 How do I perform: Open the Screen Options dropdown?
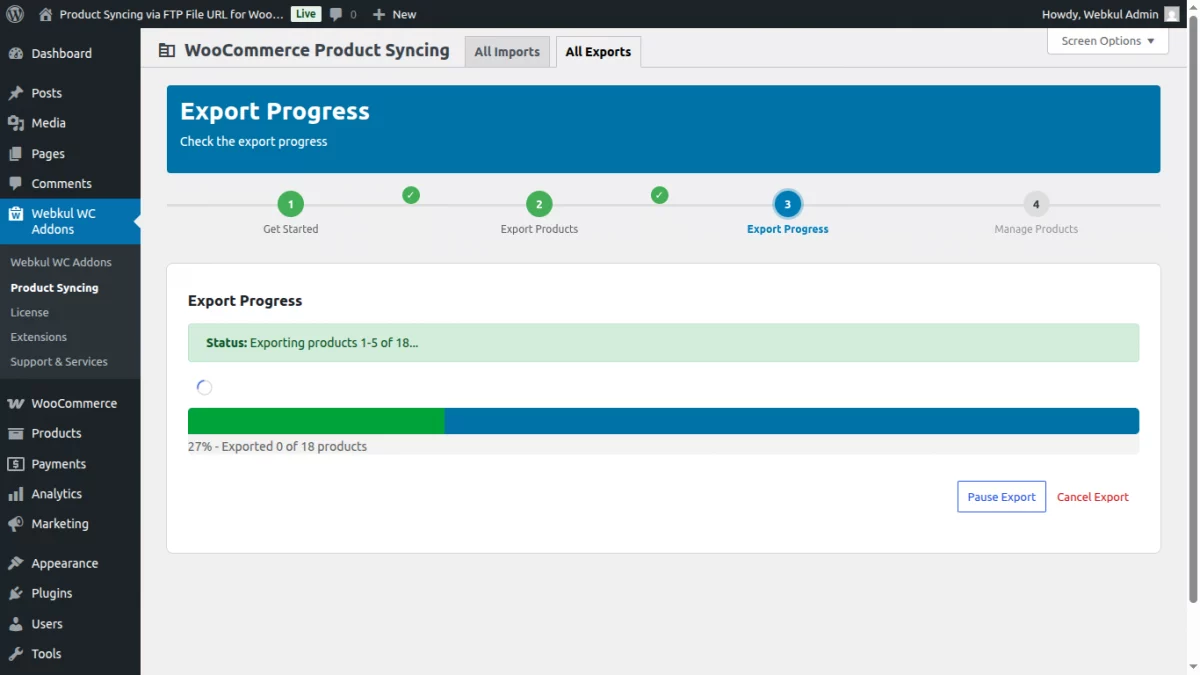(1106, 40)
